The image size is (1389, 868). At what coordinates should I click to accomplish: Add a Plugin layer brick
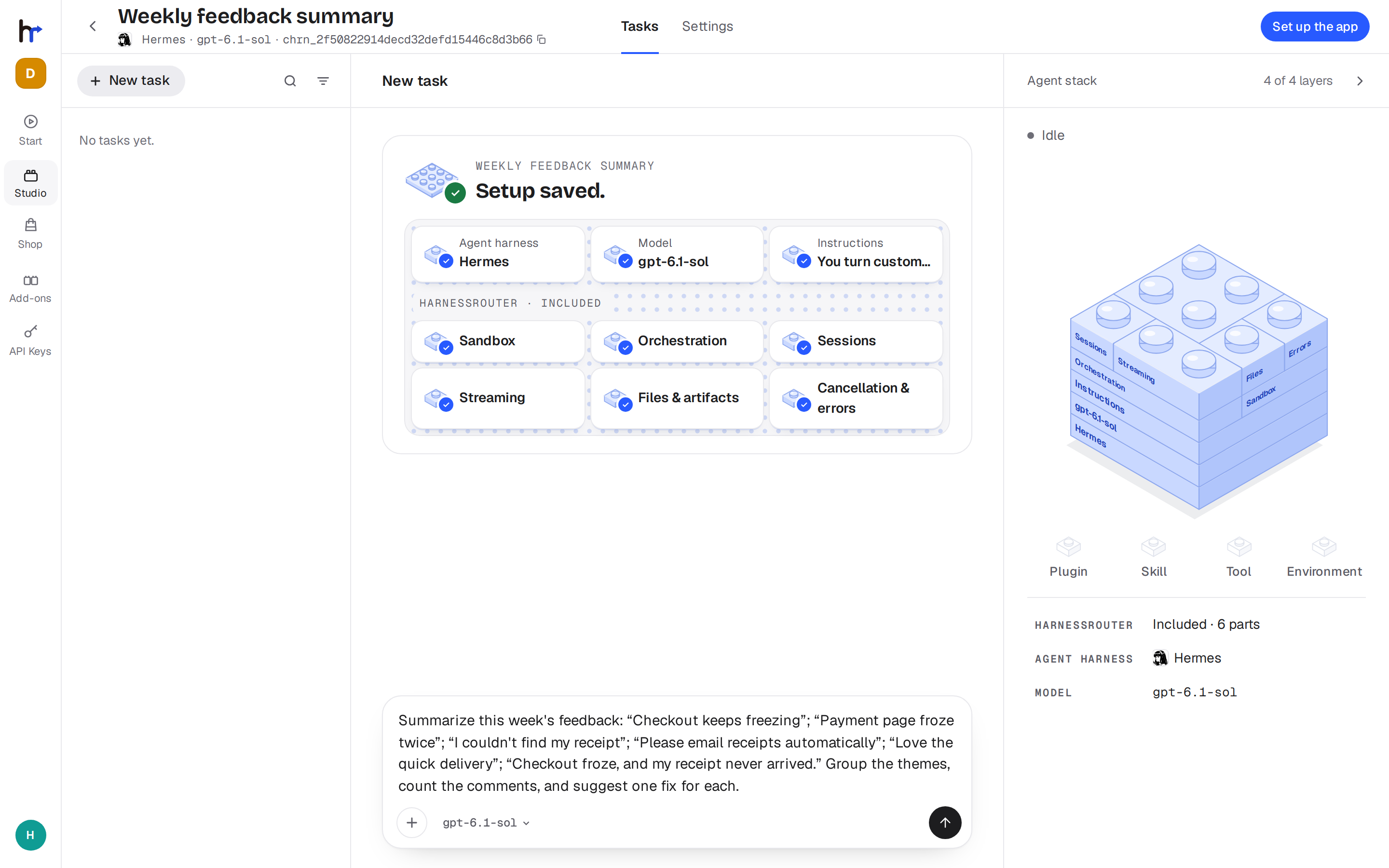coord(1068,557)
